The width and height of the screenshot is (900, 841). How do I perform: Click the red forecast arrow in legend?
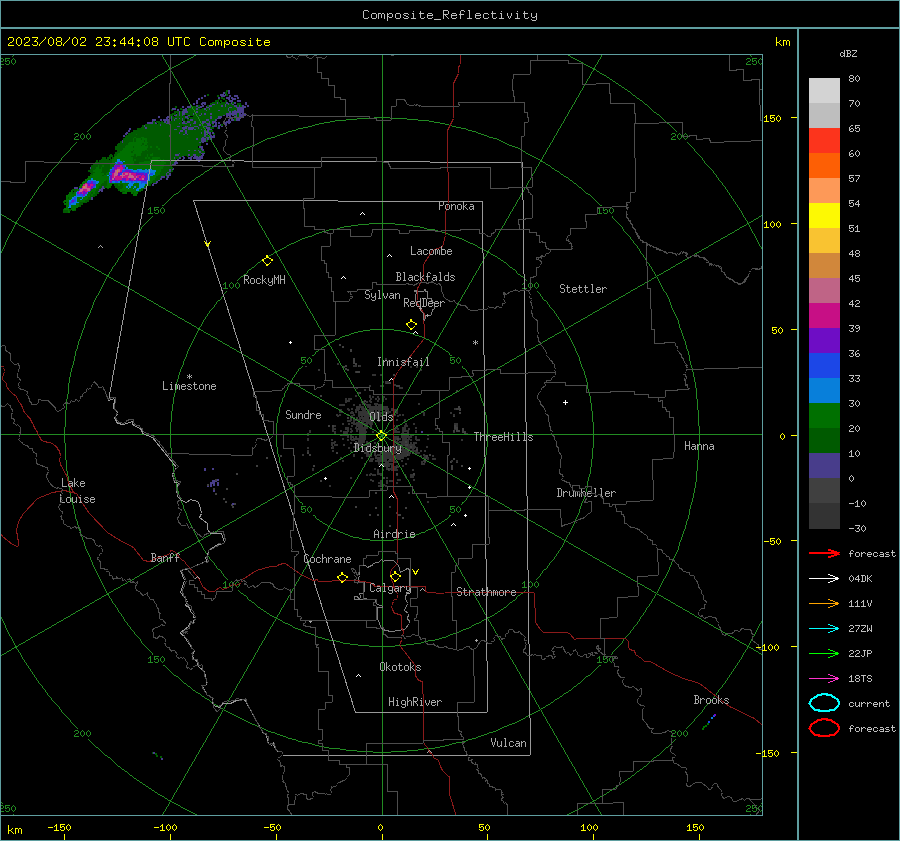(824, 553)
